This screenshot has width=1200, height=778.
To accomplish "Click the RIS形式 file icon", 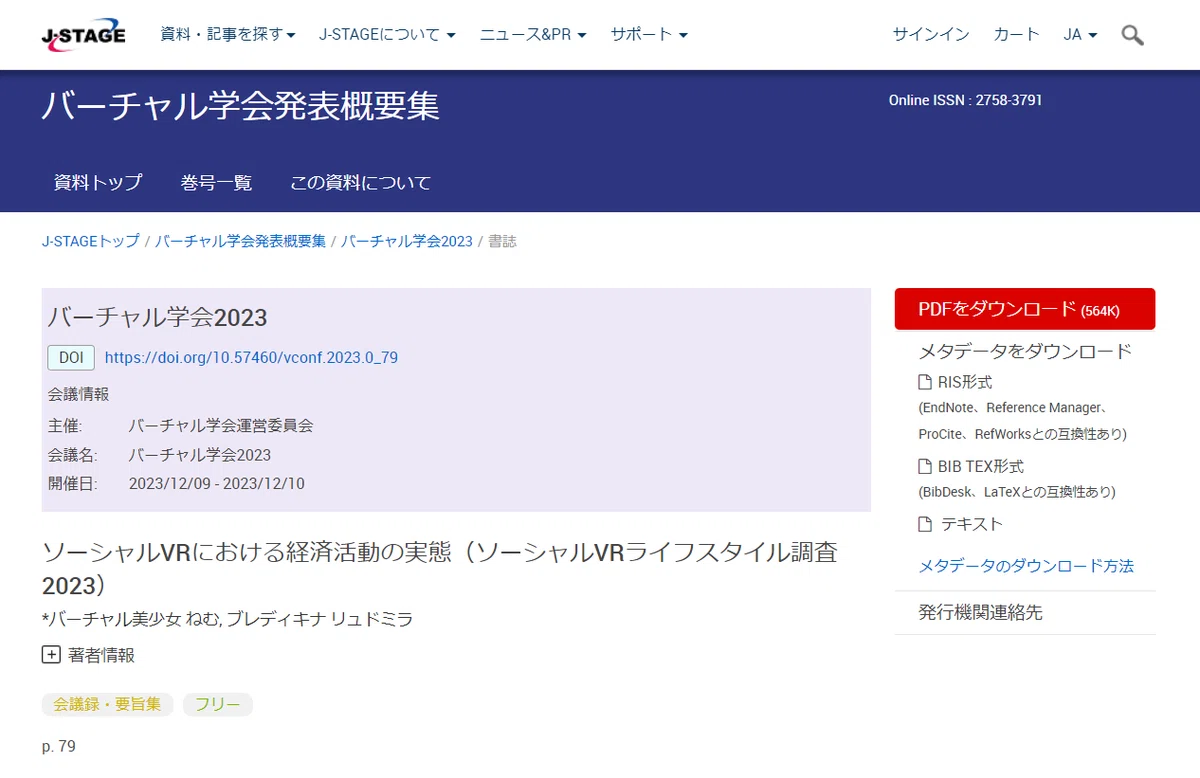I will click(925, 382).
